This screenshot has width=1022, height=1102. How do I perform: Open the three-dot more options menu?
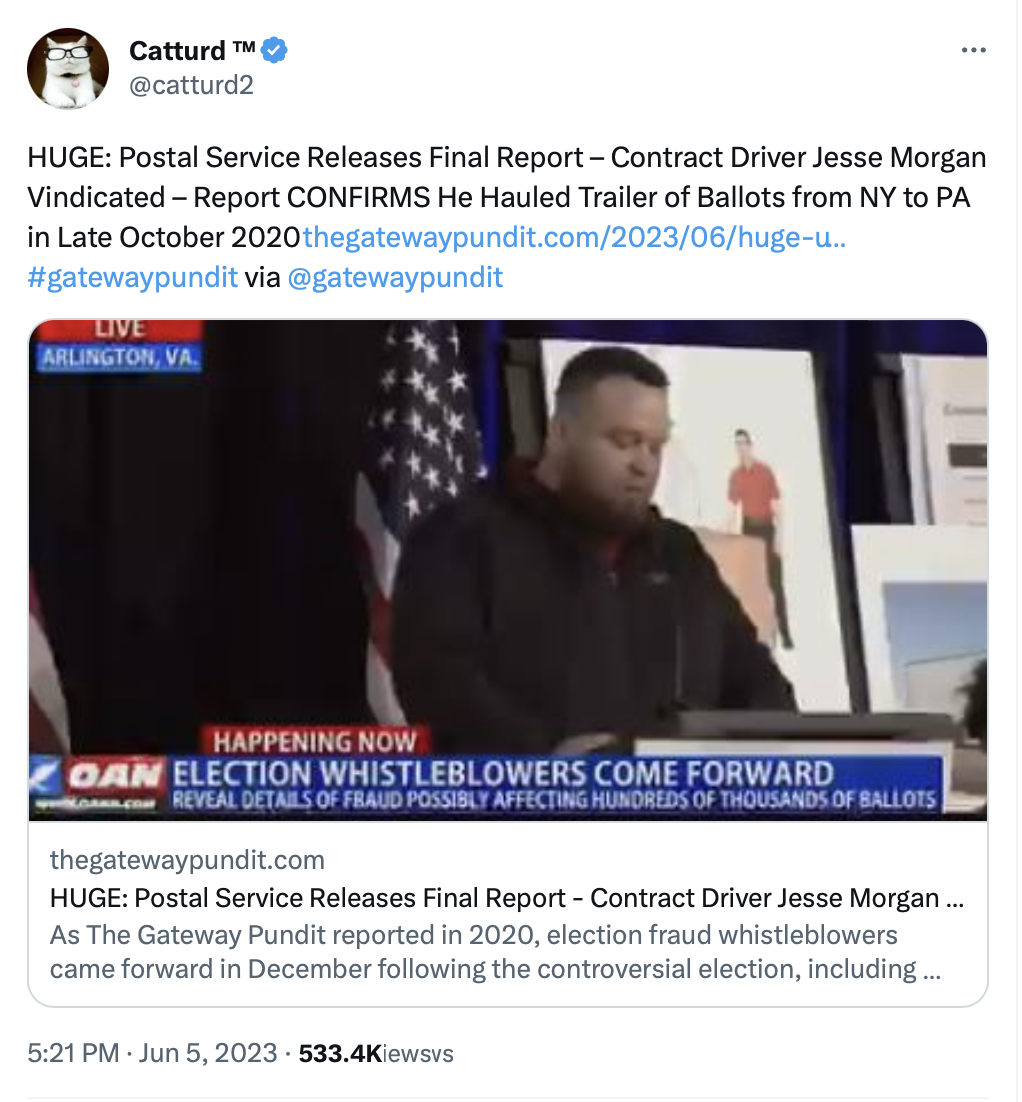coord(974,50)
